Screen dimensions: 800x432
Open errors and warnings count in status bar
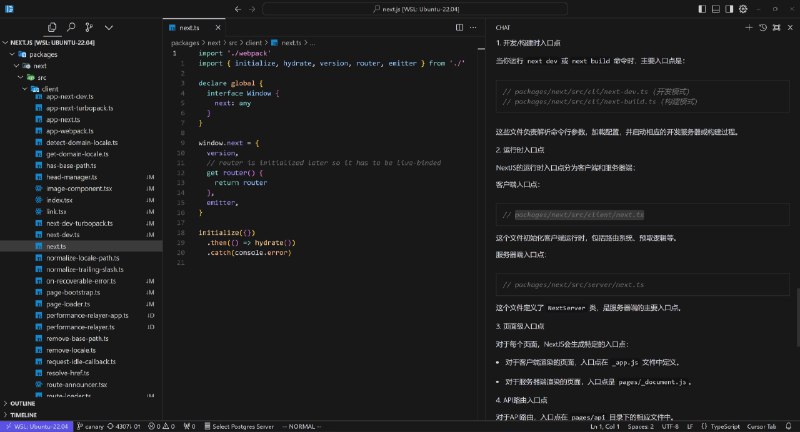[161, 426]
